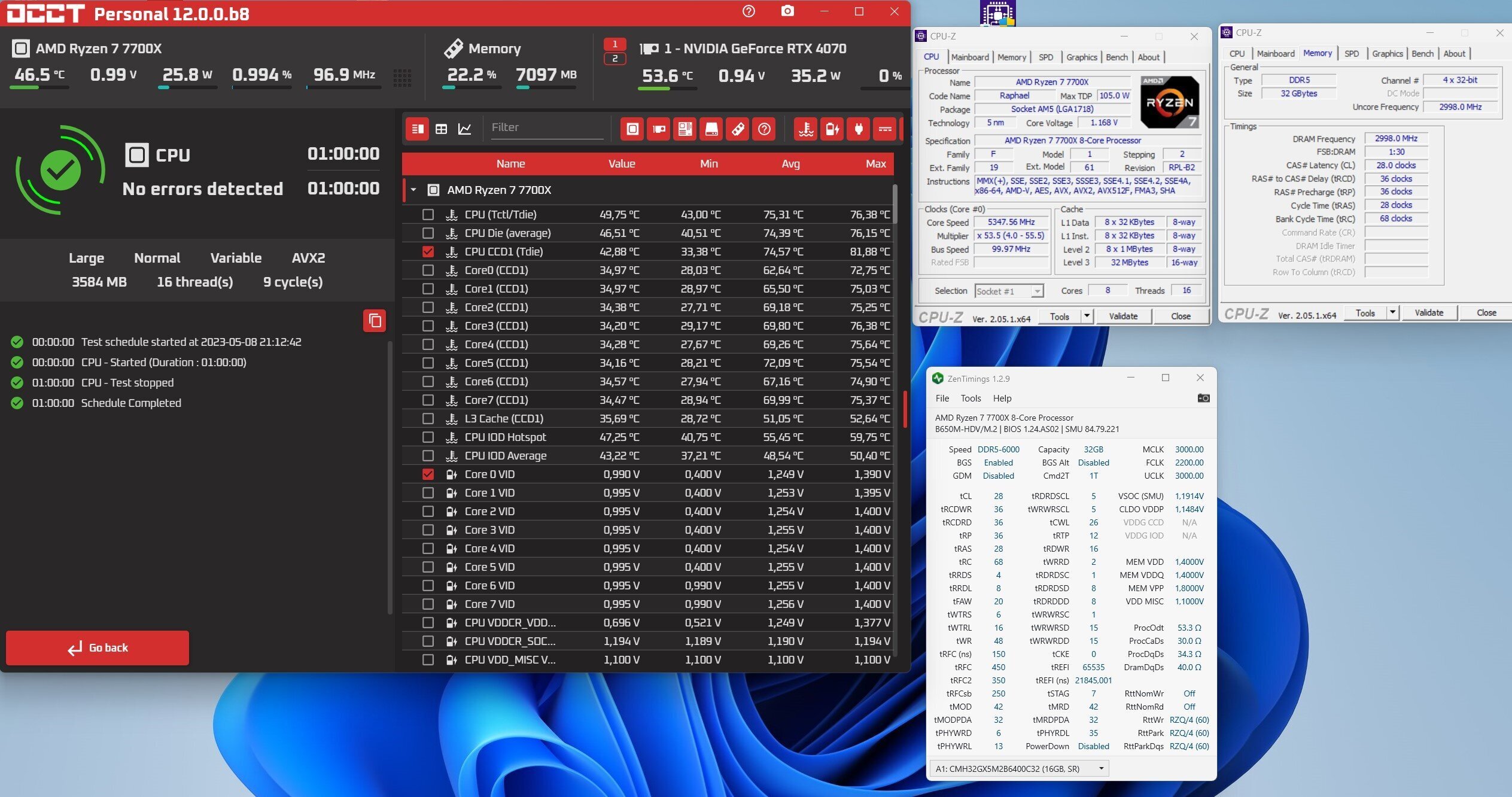
Task: Click the motherboard filter icon
Action: tap(685, 129)
